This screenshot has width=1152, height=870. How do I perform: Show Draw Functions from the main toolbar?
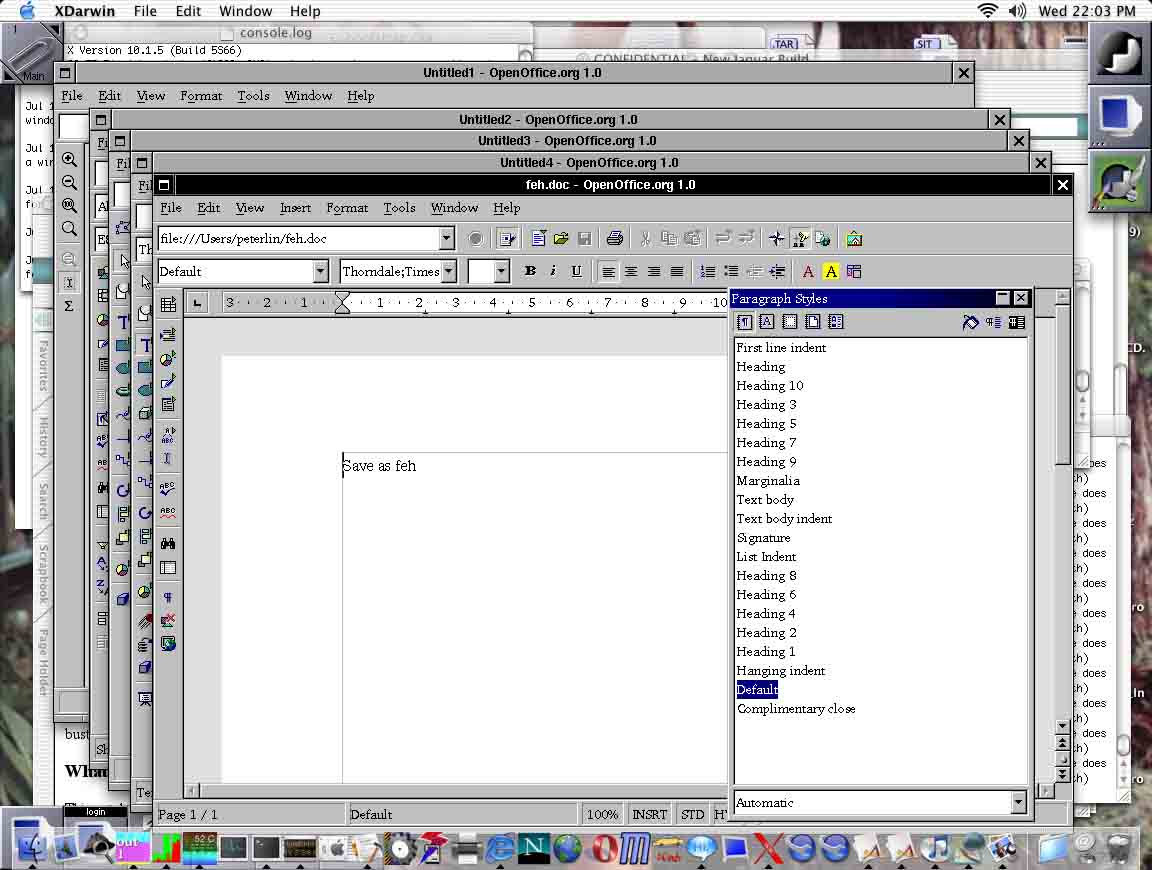tap(168, 381)
